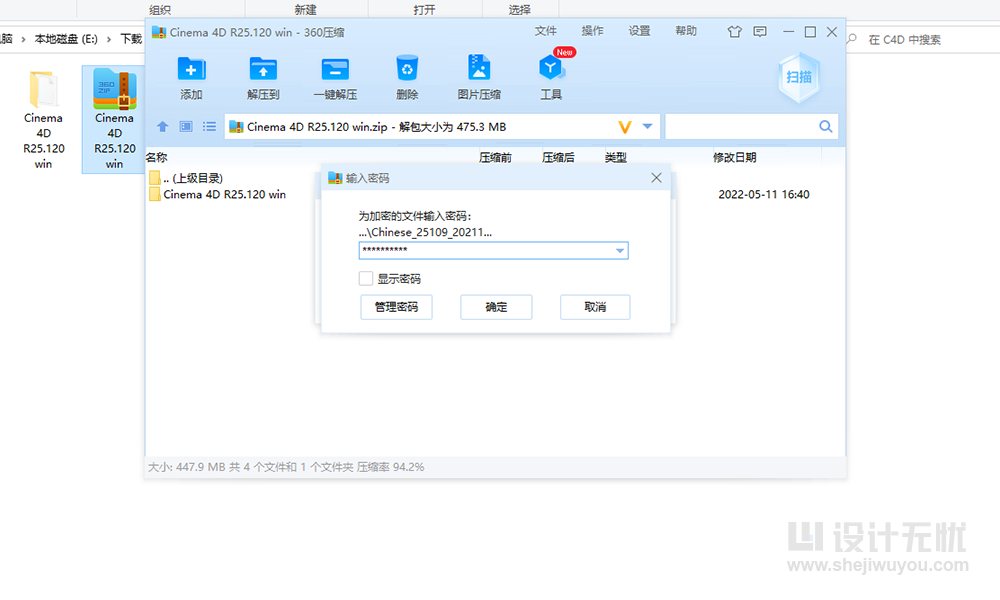1000x600 pixels.
Task: Open the feedback message icon
Action: tap(760, 32)
